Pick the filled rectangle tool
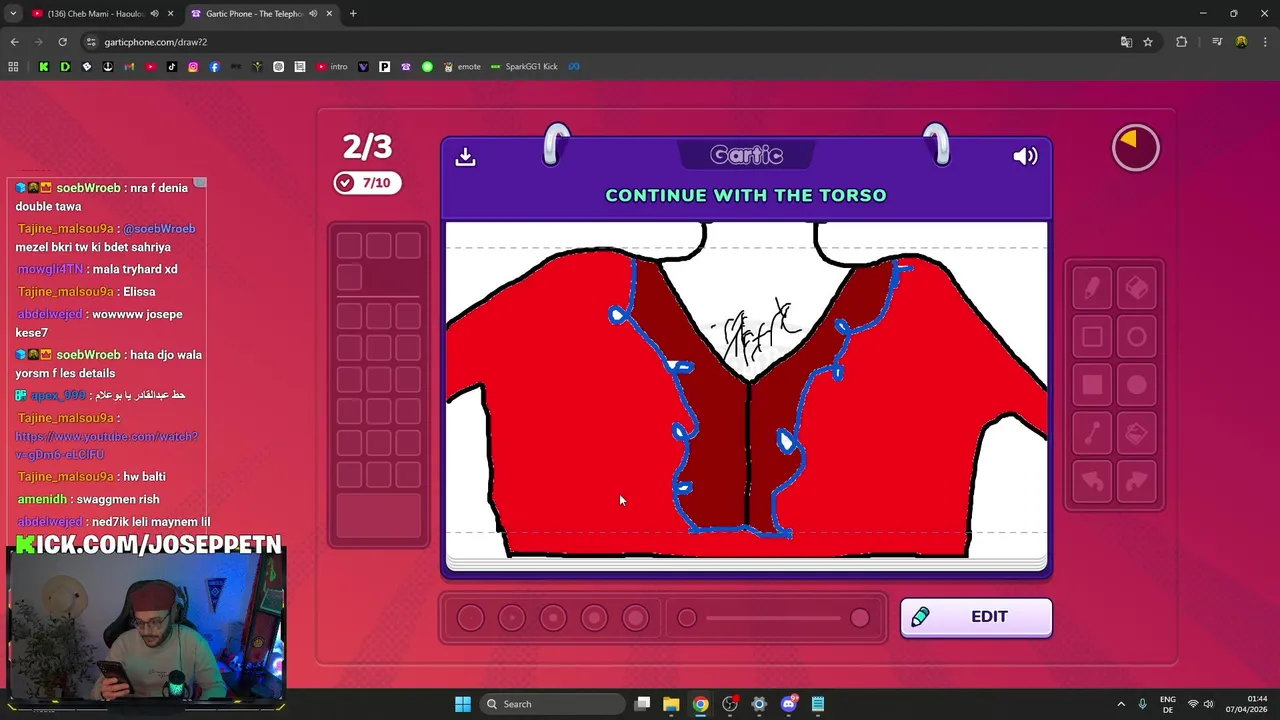1280x720 pixels. pos(1092,385)
